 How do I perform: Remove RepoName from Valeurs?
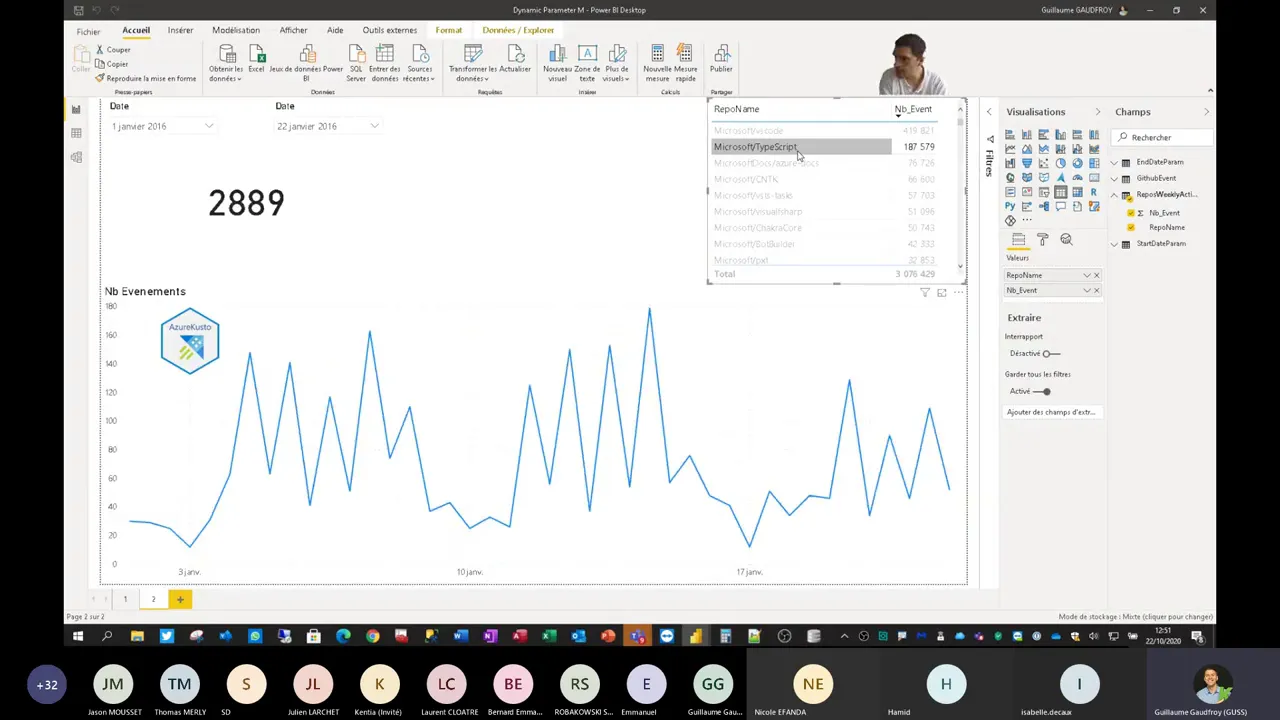click(x=1096, y=275)
